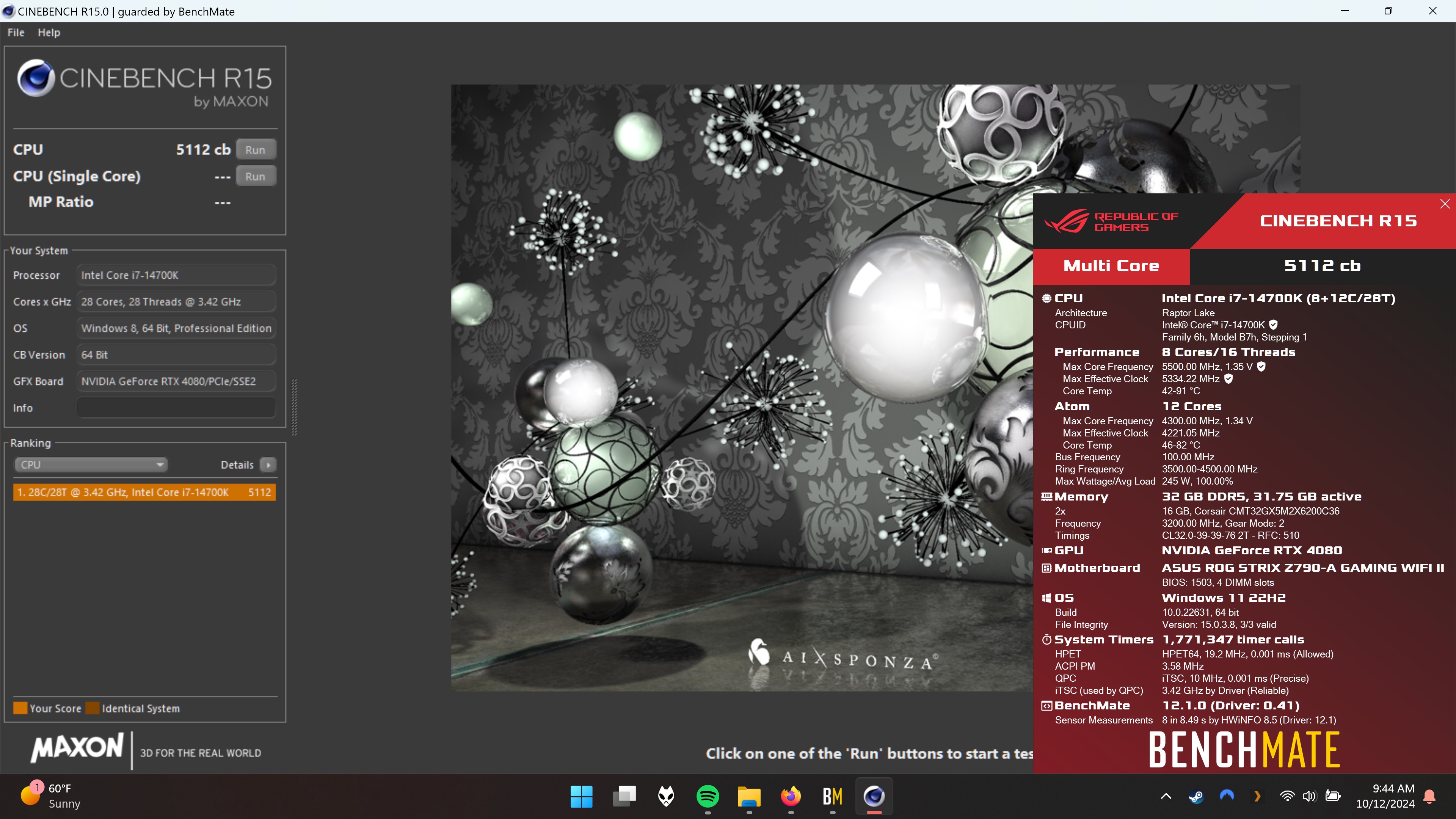Open the File menu
This screenshot has height=819, width=1456.
pos(16,33)
